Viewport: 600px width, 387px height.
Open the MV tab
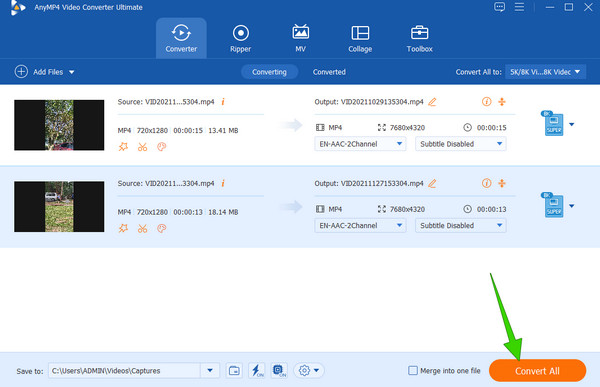pyautogui.click(x=300, y=38)
